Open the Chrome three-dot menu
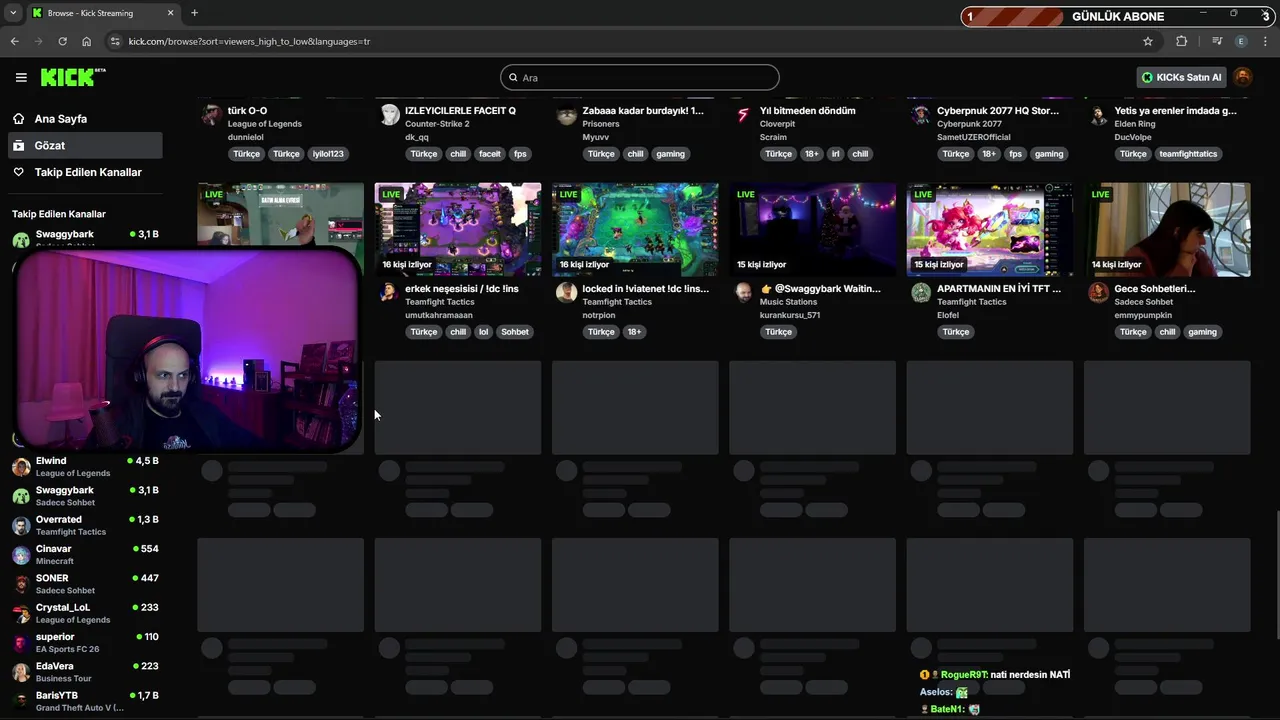Viewport: 1280px width, 720px height. tap(1266, 41)
